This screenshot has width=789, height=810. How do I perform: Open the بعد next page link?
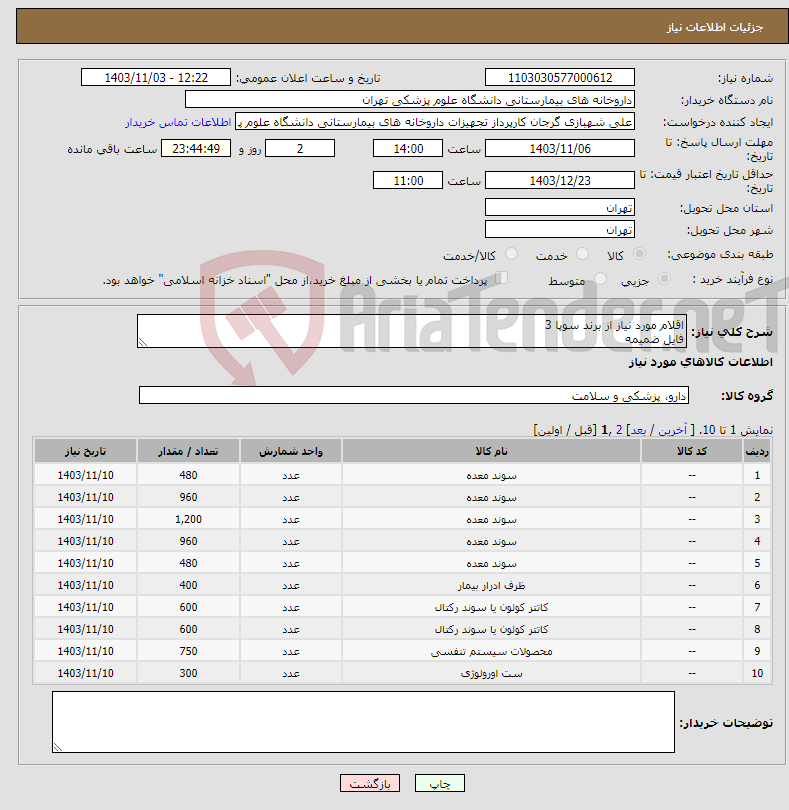(638, 430)
